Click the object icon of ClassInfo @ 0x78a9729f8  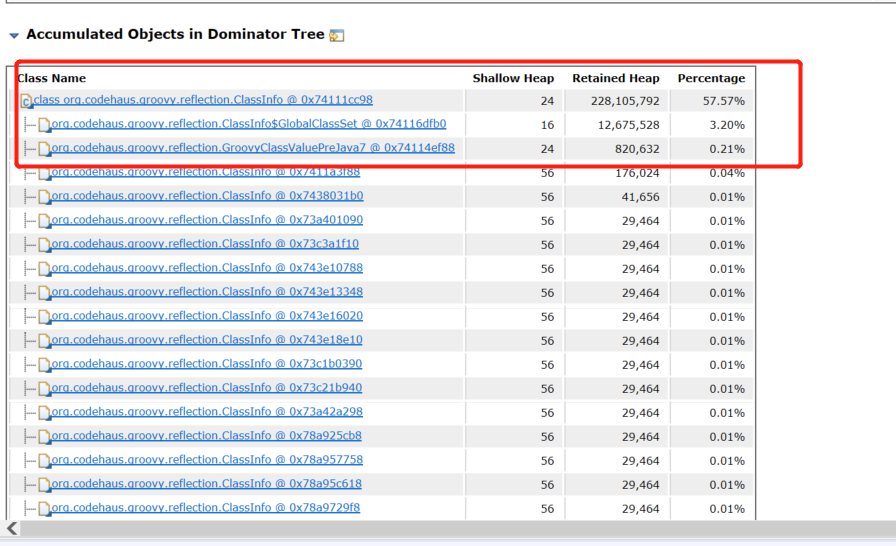click(x=44, y=509)
